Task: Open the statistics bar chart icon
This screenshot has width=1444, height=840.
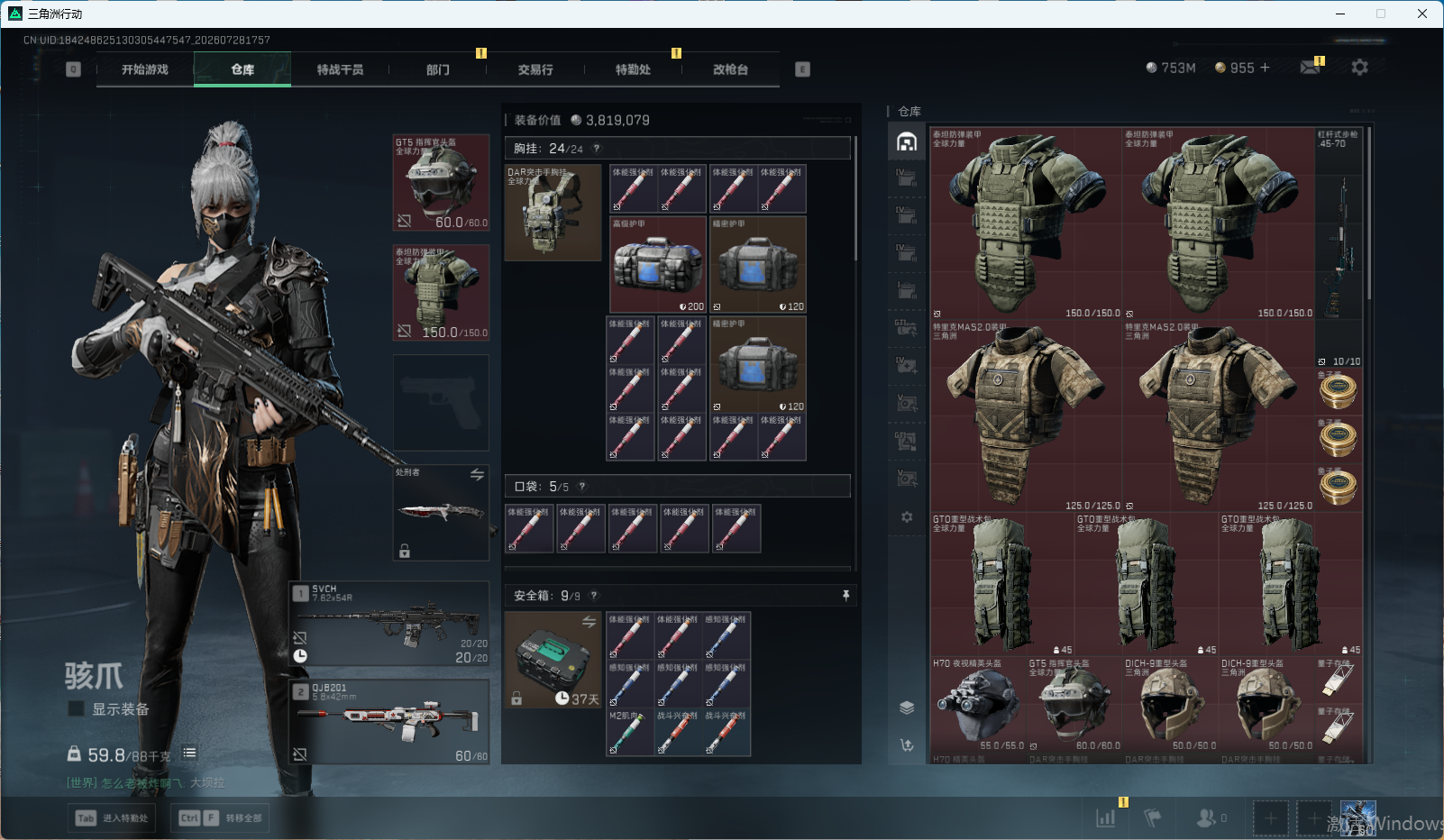Action: pos(1106,817)
